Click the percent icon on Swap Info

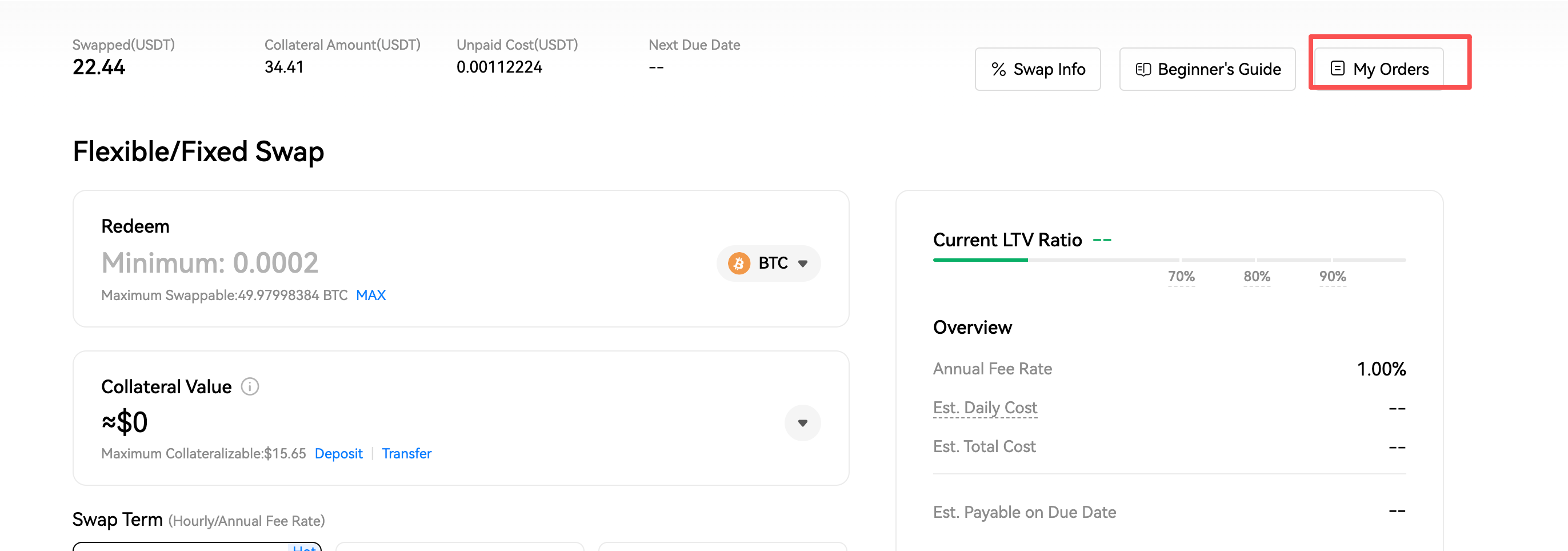[998, 69]
